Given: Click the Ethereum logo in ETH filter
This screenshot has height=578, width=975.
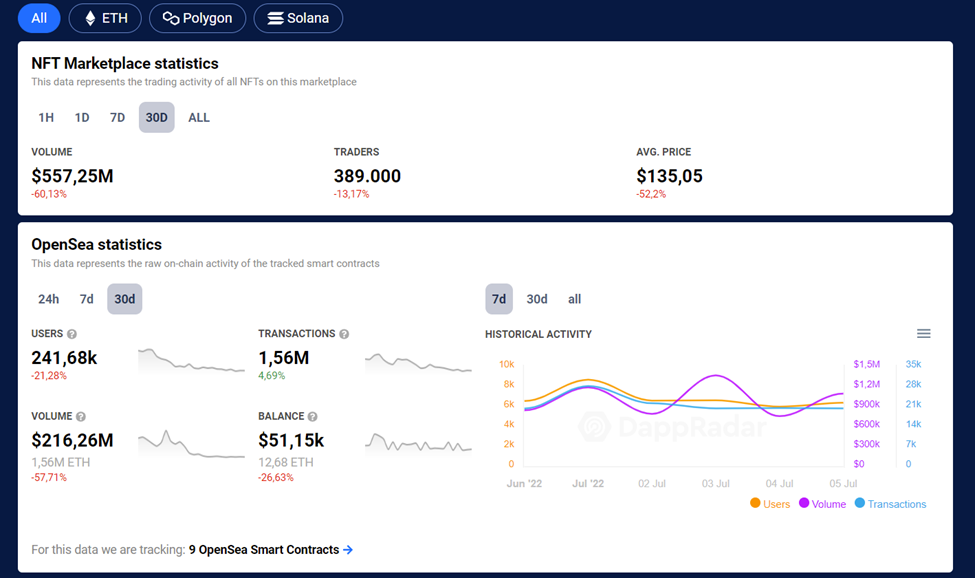Looking at the screenshot, I should 89,18.
